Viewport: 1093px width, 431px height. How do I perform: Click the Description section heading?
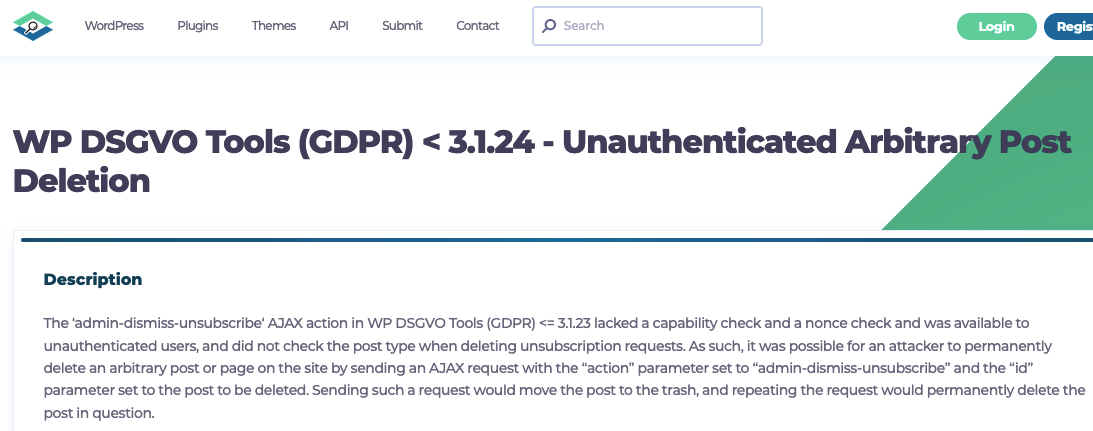93,280
